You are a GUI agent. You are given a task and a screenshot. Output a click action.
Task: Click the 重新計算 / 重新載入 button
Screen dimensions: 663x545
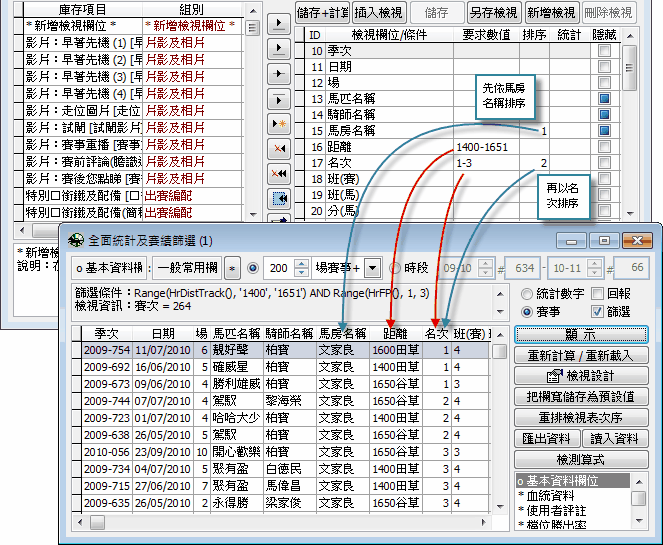[x=581, y=355]
